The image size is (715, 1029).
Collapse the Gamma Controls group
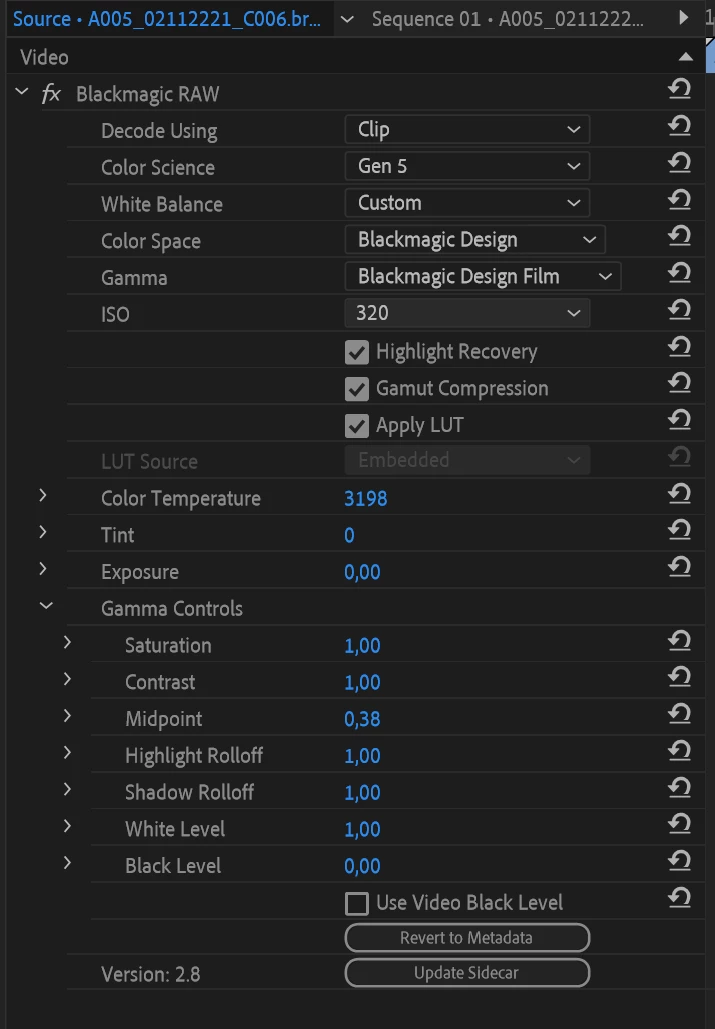point(46,606)
